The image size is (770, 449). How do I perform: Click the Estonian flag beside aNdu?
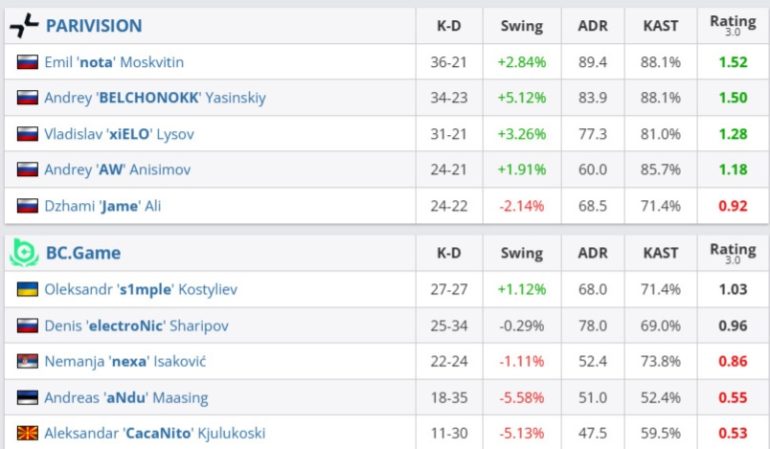tap(27, 397)
